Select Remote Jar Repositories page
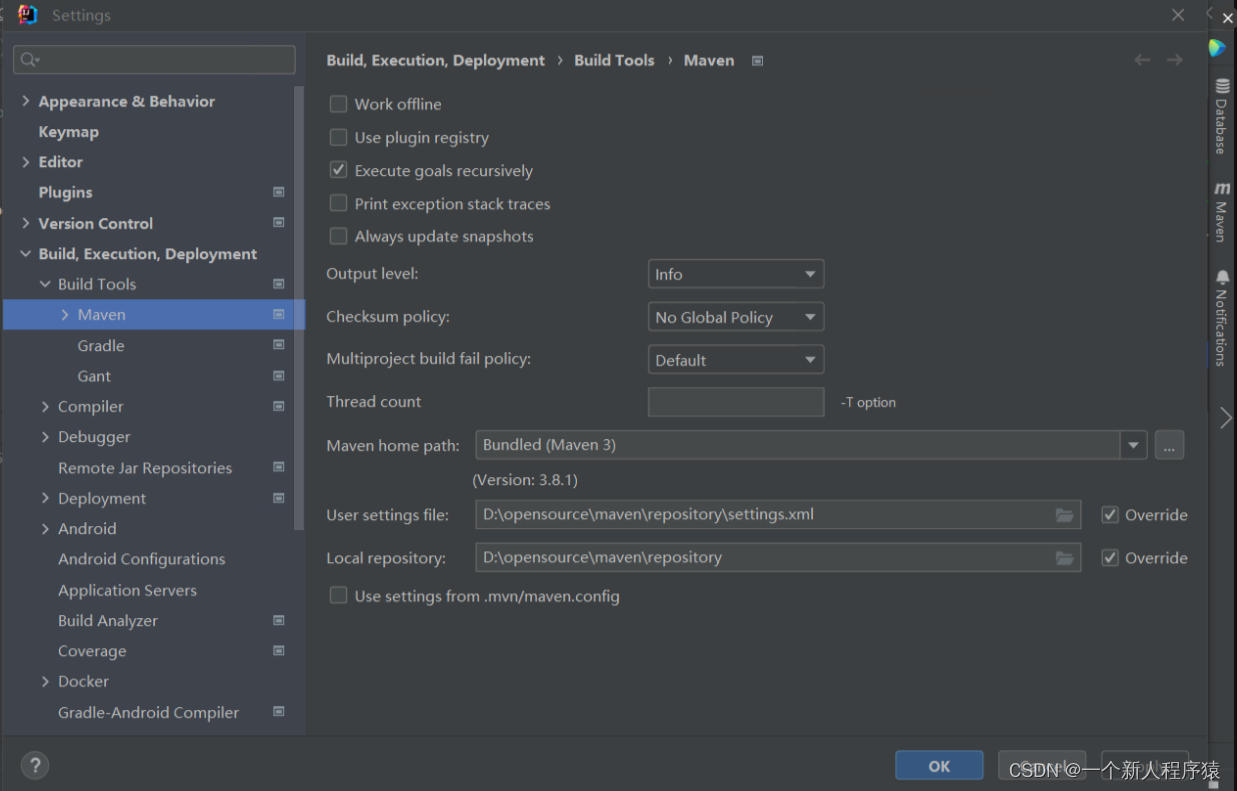The width and height of the screenshot is (1237, 791). coord(145,467)
